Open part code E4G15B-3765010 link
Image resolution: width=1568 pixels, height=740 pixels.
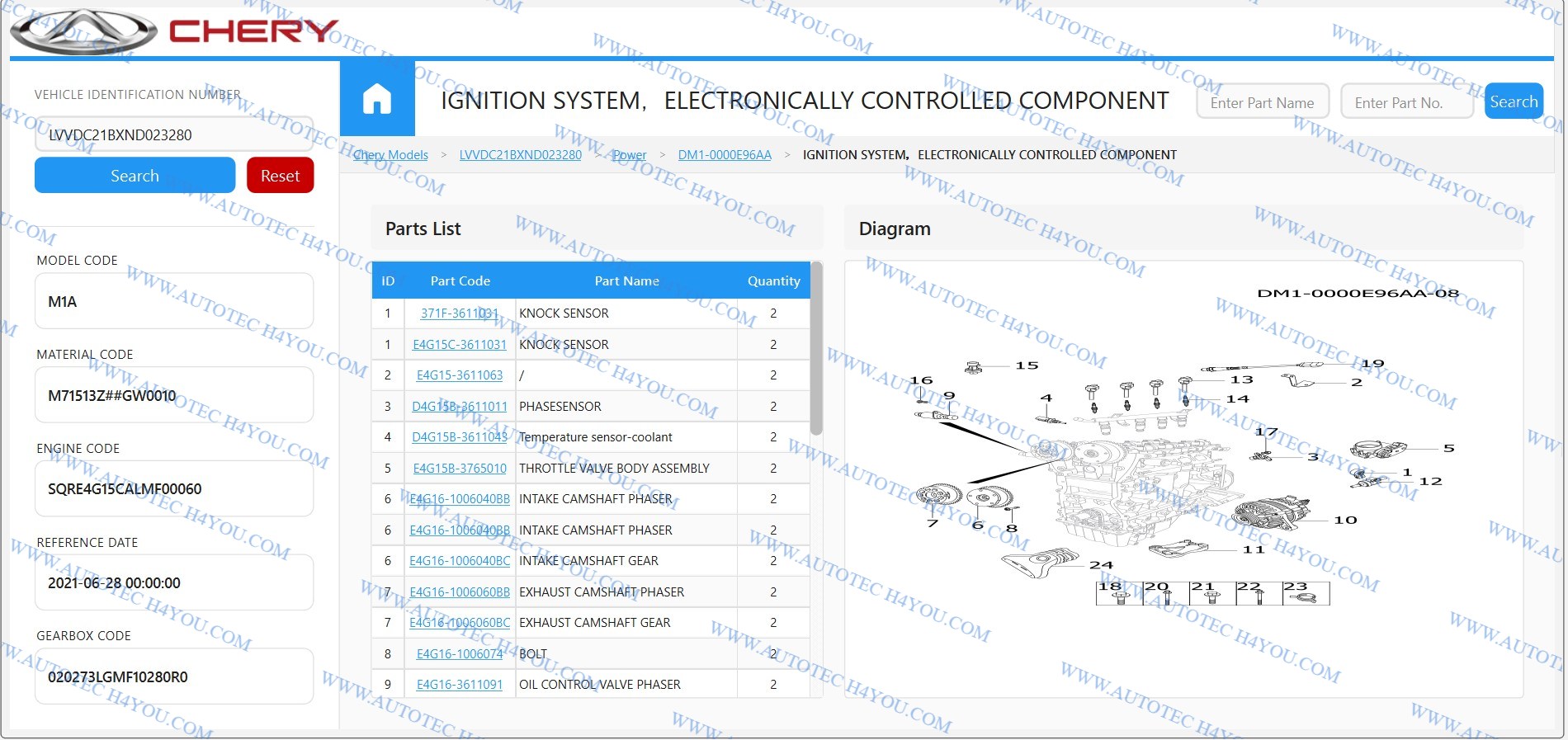click(x=460, y=469)
